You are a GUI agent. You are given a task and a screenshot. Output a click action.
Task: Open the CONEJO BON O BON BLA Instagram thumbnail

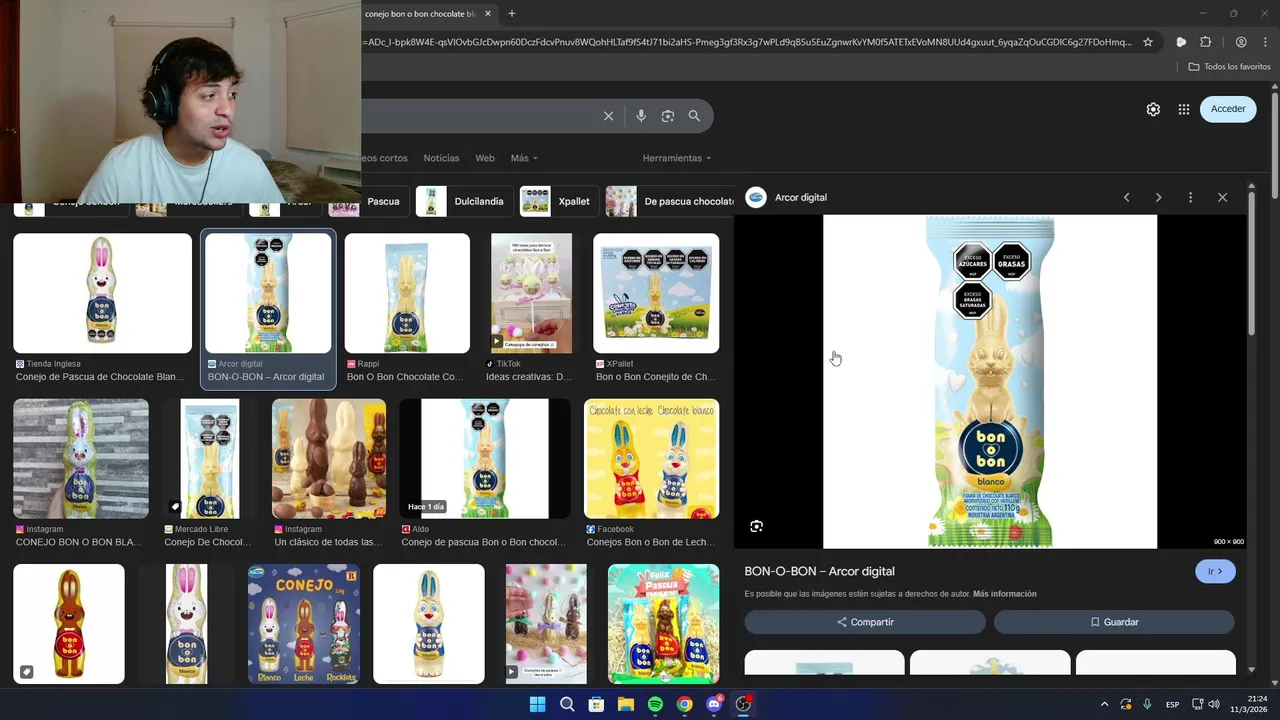point(81,458)
